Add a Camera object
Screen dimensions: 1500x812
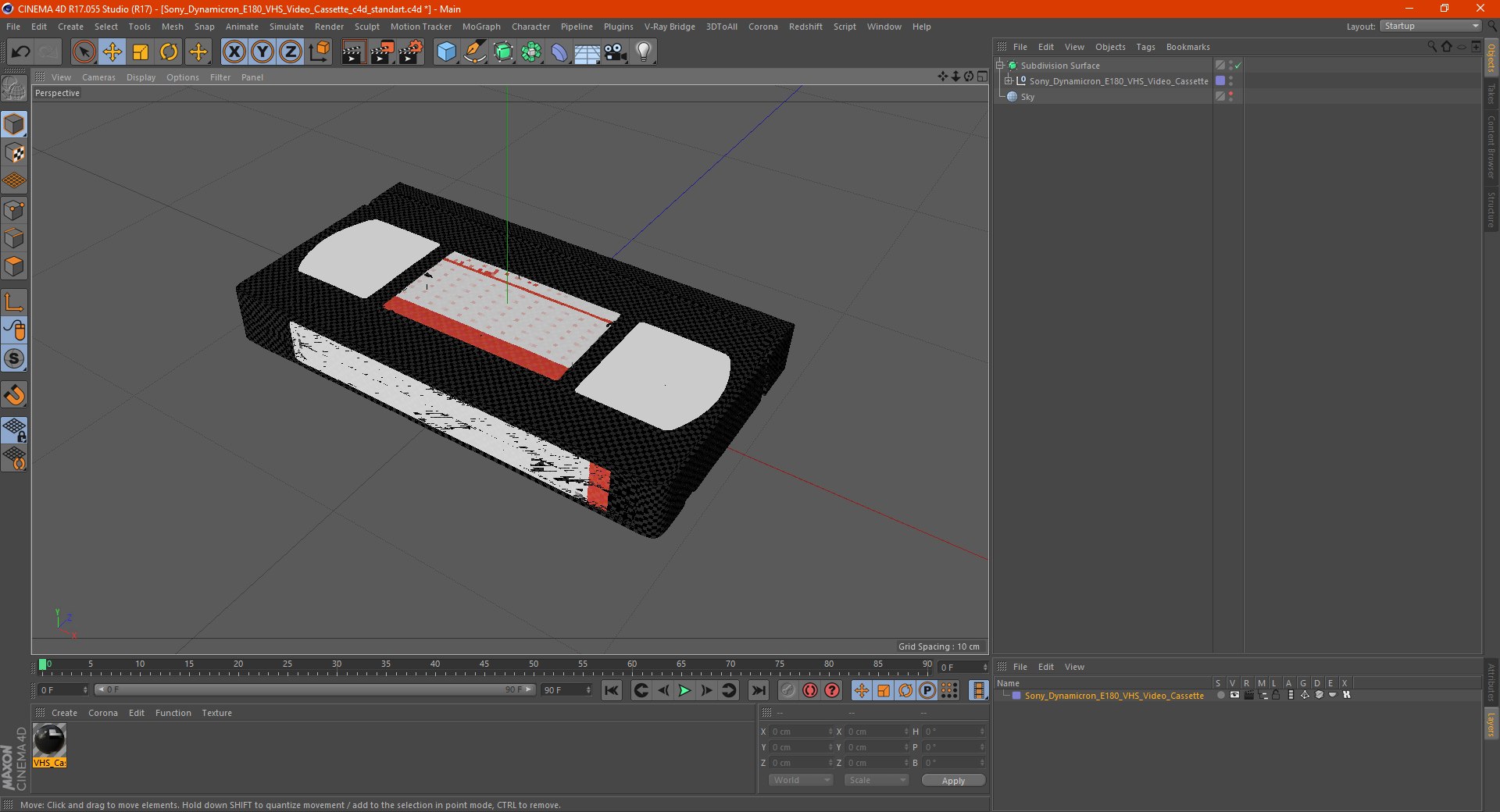click(x=616, y=52)
